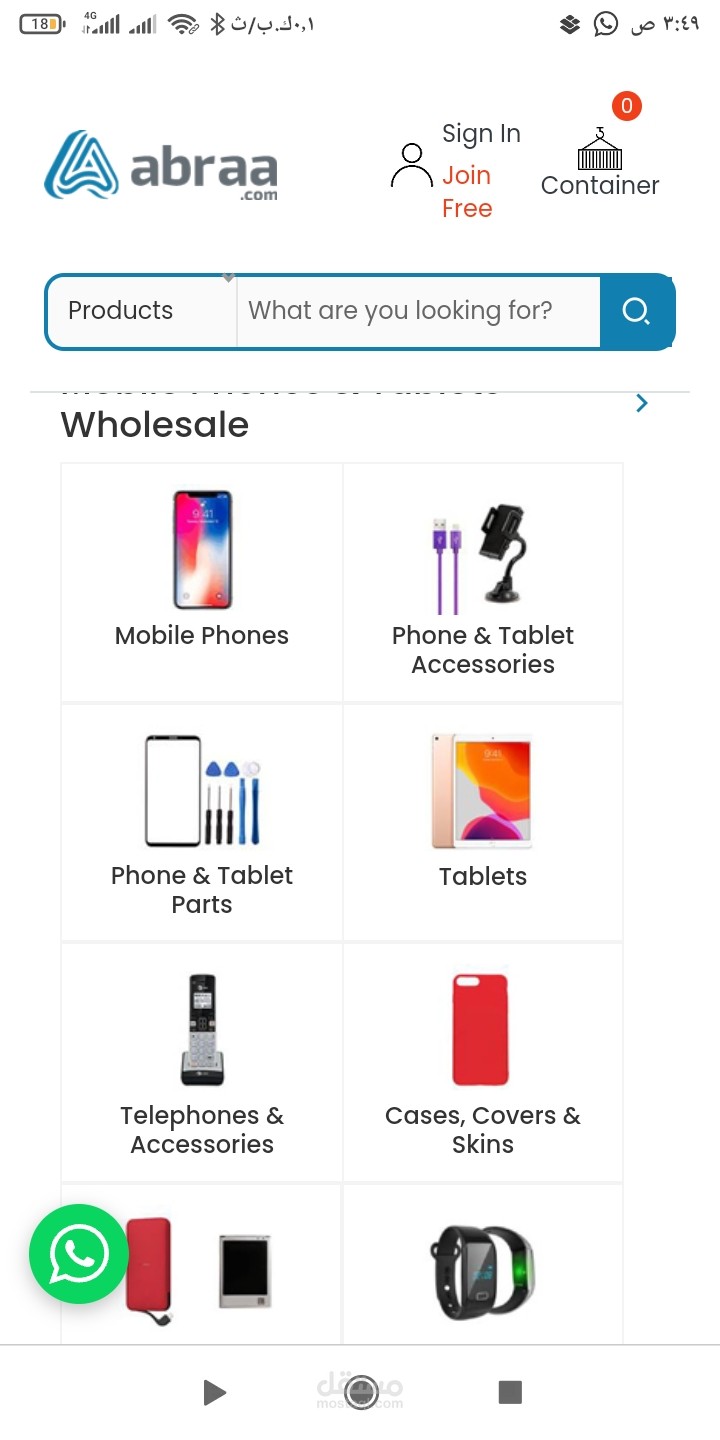Tap the recent apps square navigation icon
This screenshot has height=1440, width=720.
coord(510,1391)
